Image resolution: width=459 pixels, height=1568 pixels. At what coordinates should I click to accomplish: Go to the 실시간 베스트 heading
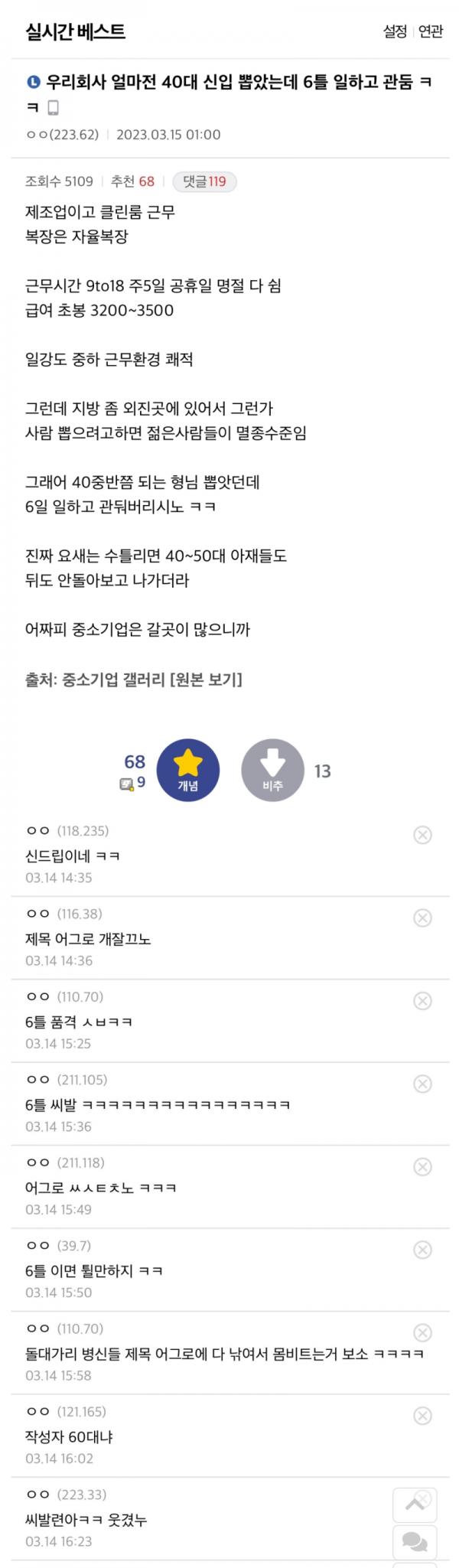pyautogui.click(x=75, y=31)
